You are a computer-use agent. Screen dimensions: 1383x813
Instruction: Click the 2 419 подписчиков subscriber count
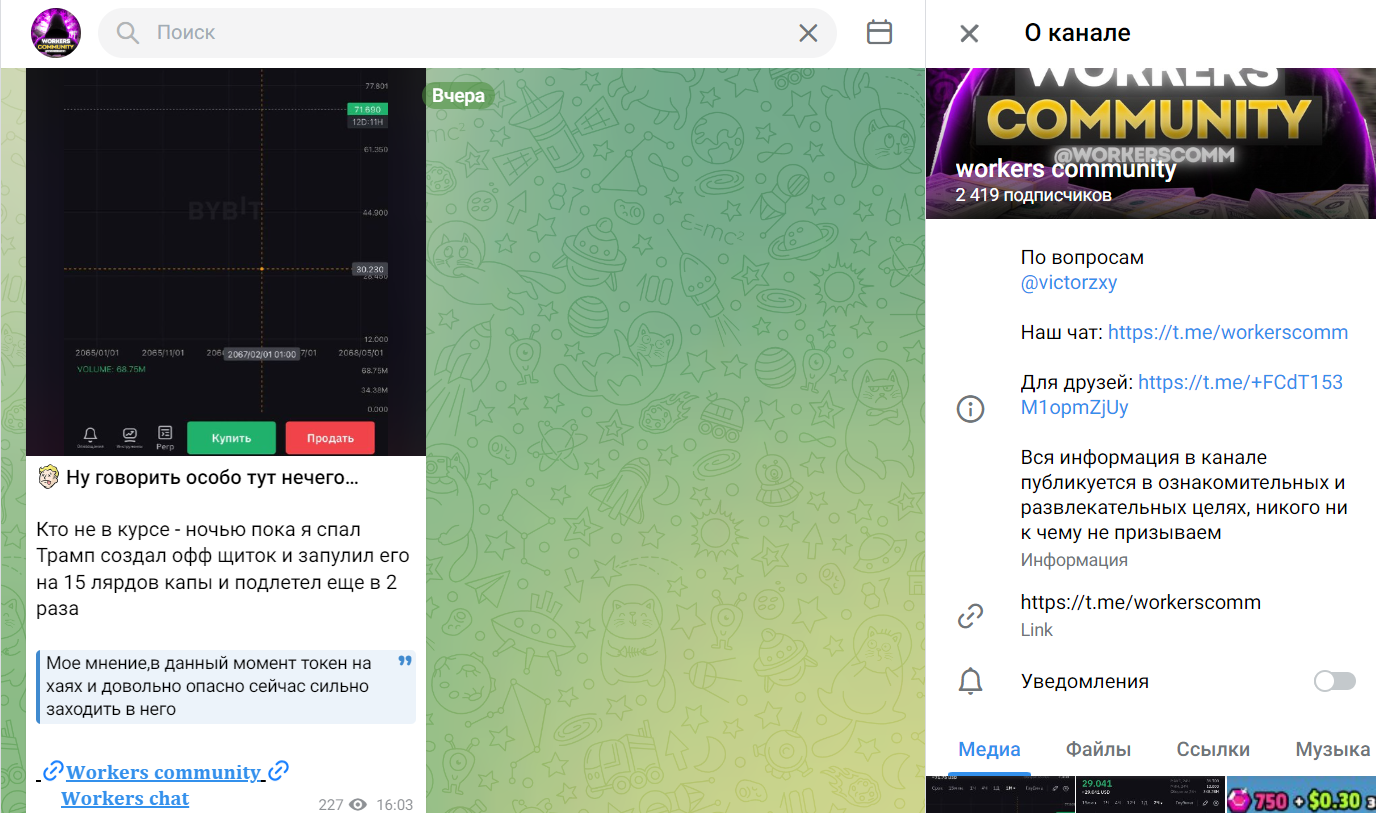1033,196
